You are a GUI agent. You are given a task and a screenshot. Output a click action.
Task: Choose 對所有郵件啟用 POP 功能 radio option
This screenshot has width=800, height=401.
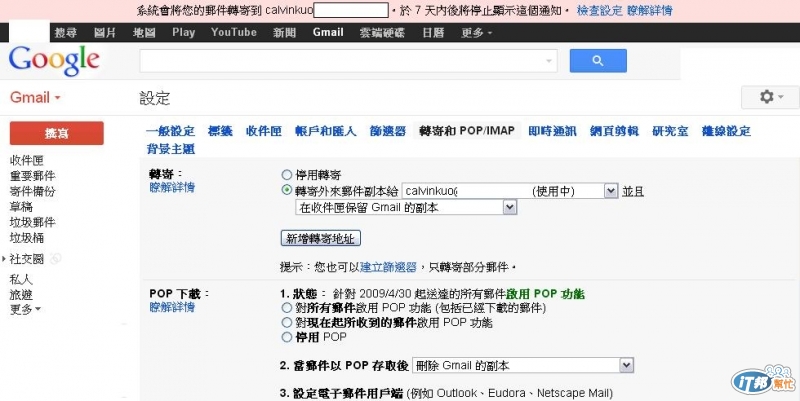pos(287,308)
